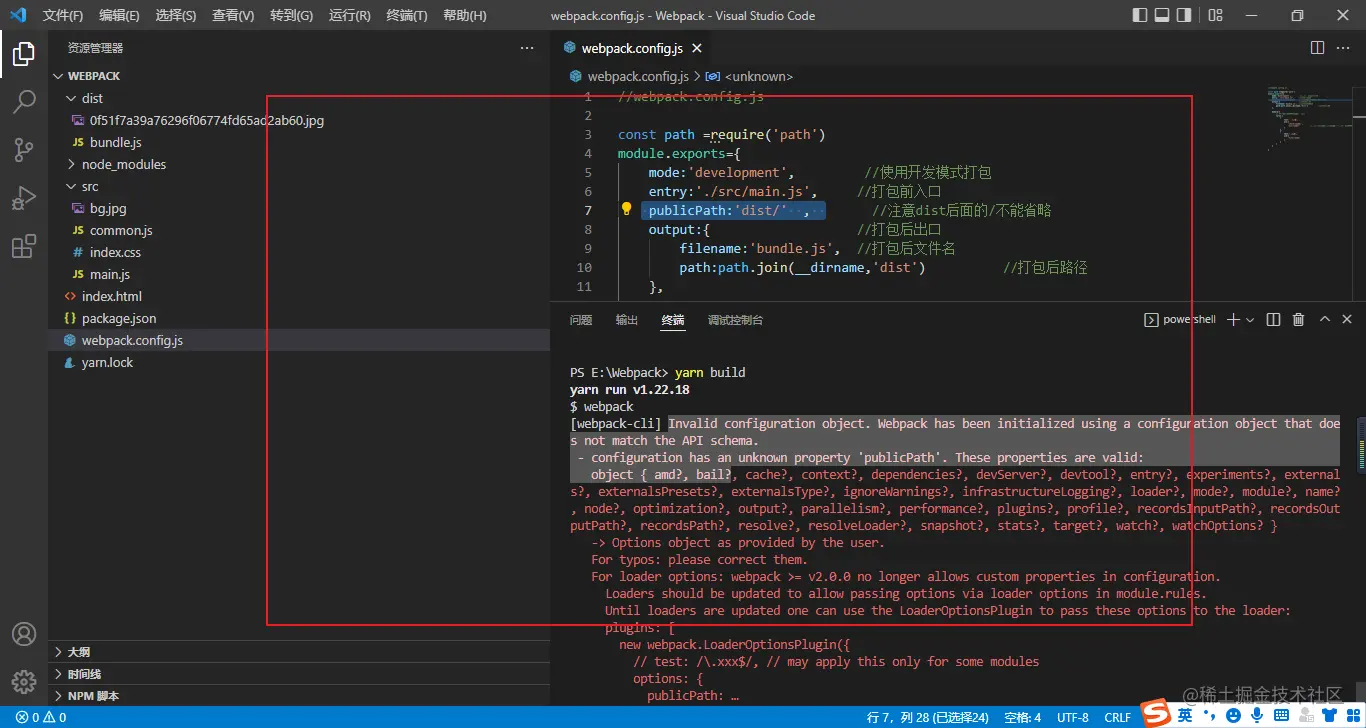
Task: Open yarn.lock file
Action: click(x=299, y=362)
